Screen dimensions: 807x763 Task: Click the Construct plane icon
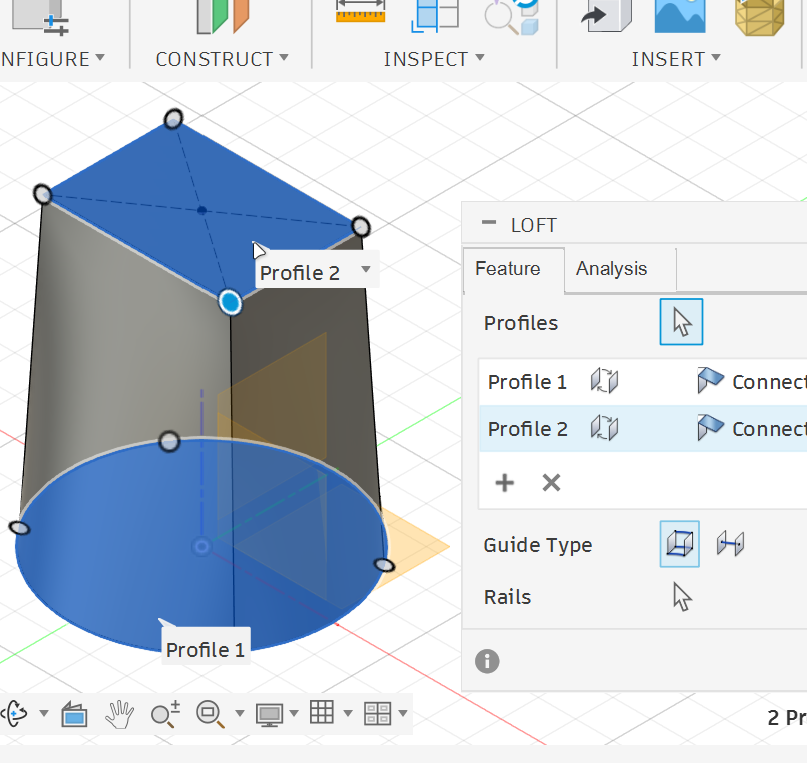223,16
